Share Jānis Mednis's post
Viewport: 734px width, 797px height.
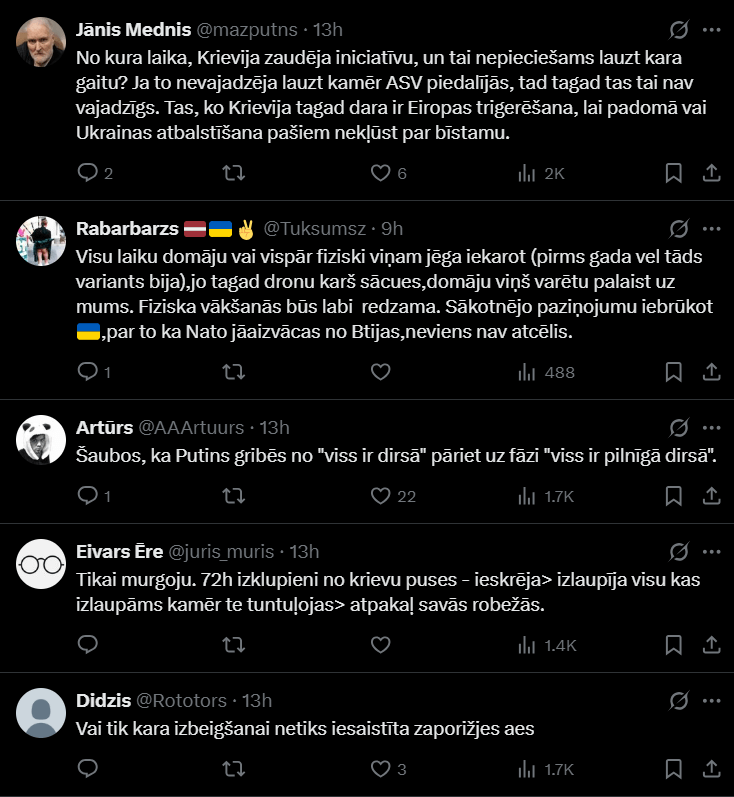[x=712, y=173]
